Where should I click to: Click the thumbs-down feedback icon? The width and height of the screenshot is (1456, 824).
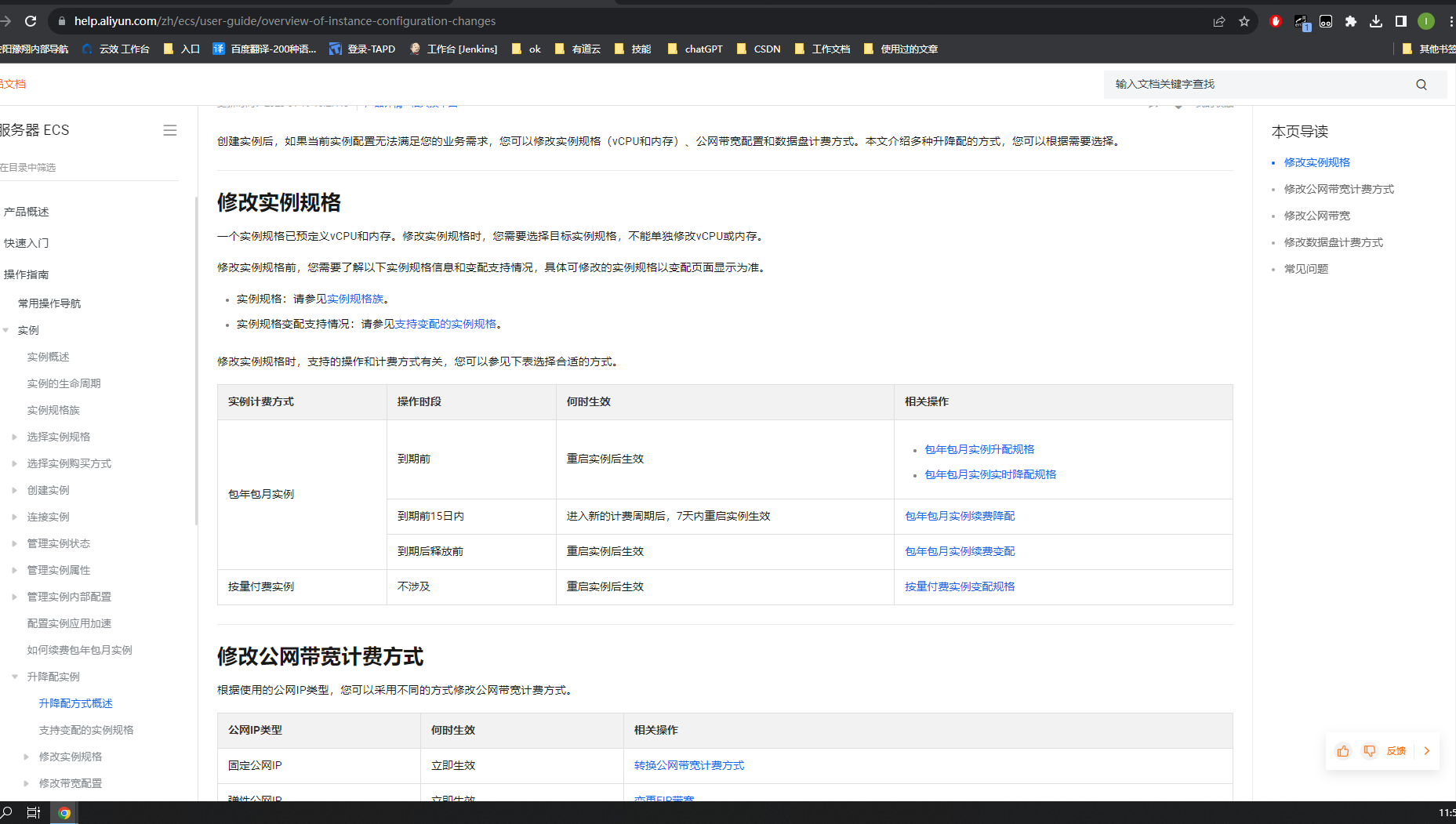(1370, 751)
